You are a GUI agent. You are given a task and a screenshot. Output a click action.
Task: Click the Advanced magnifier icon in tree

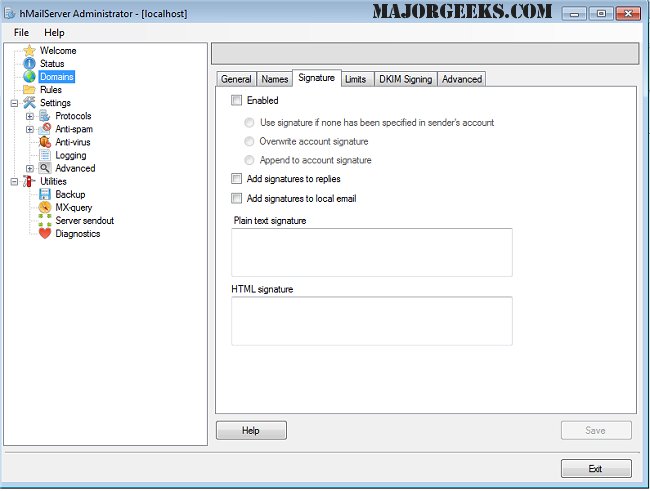pyautogui.click(x=45, y=168)
